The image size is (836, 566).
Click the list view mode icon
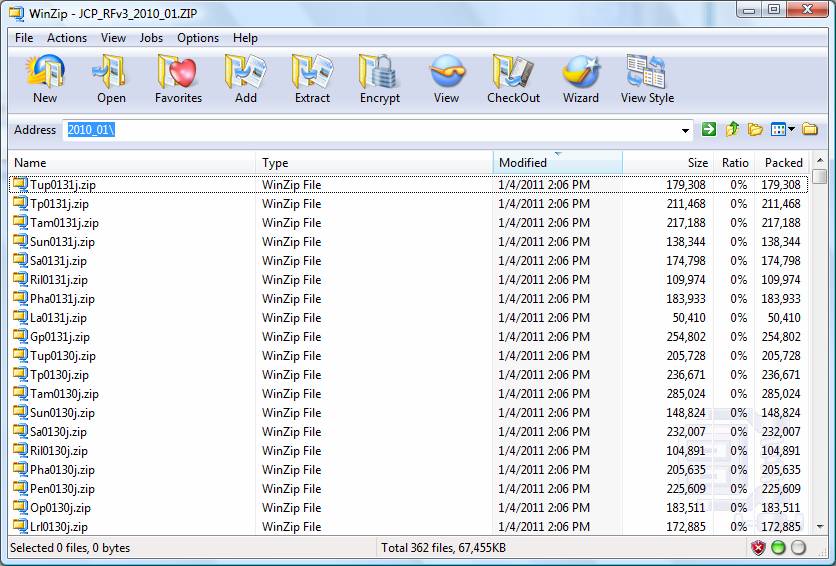778,130
